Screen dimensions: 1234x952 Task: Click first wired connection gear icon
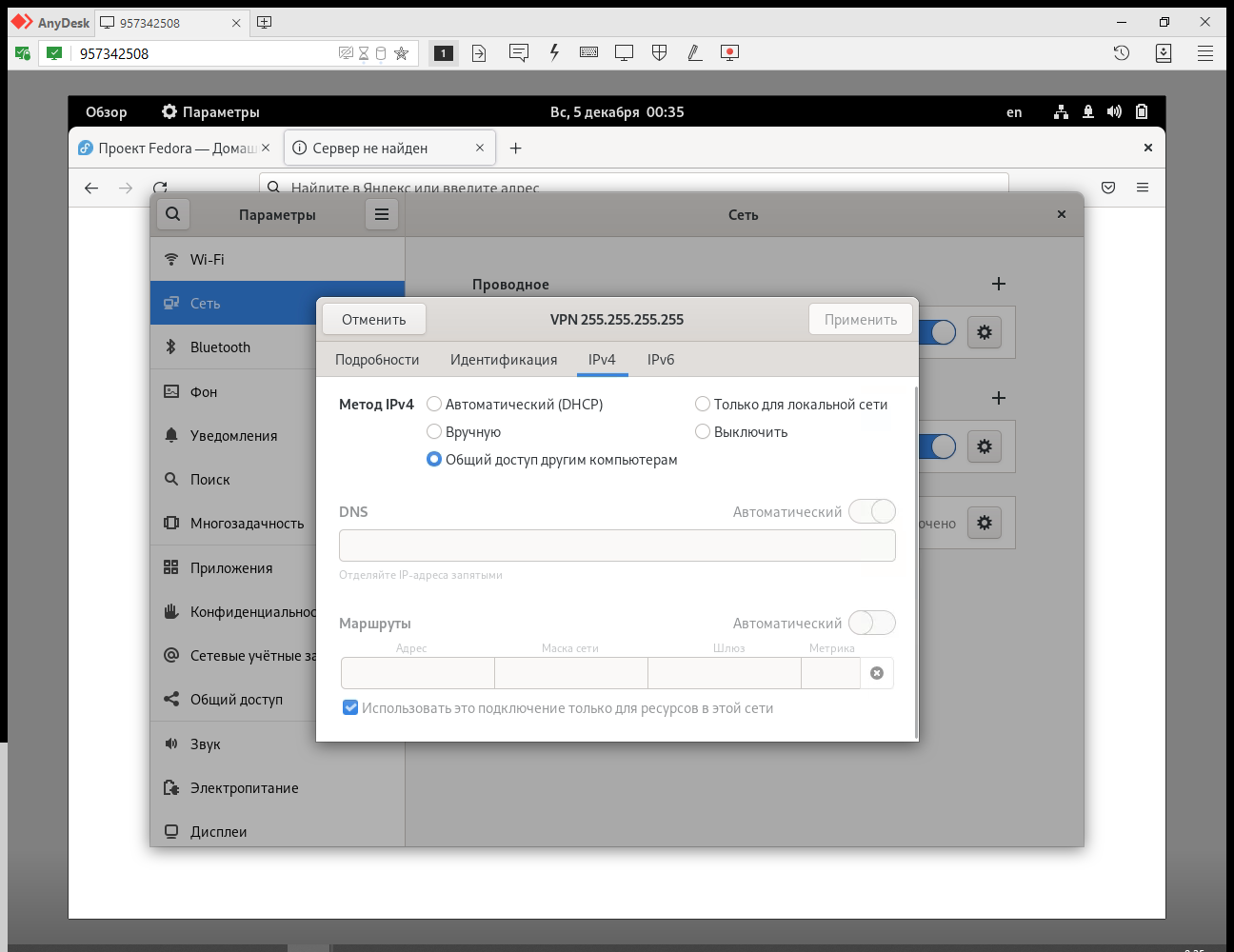[x=985, y=332]
